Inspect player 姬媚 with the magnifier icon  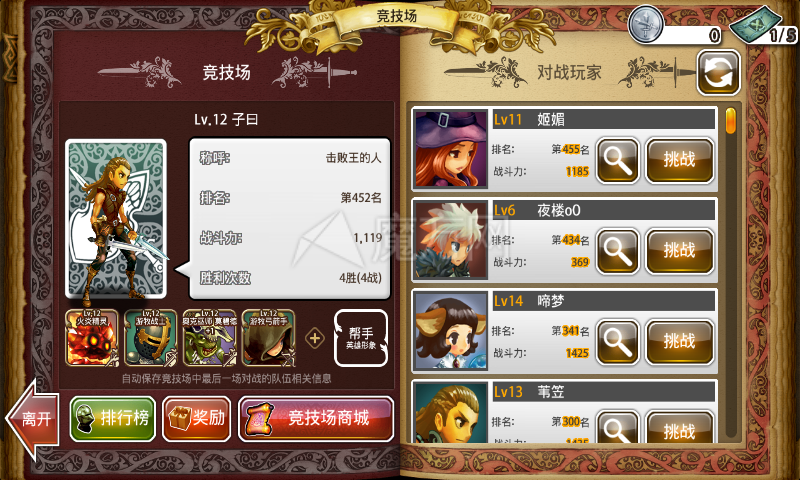pyautogui.click(x=617, y=160)
